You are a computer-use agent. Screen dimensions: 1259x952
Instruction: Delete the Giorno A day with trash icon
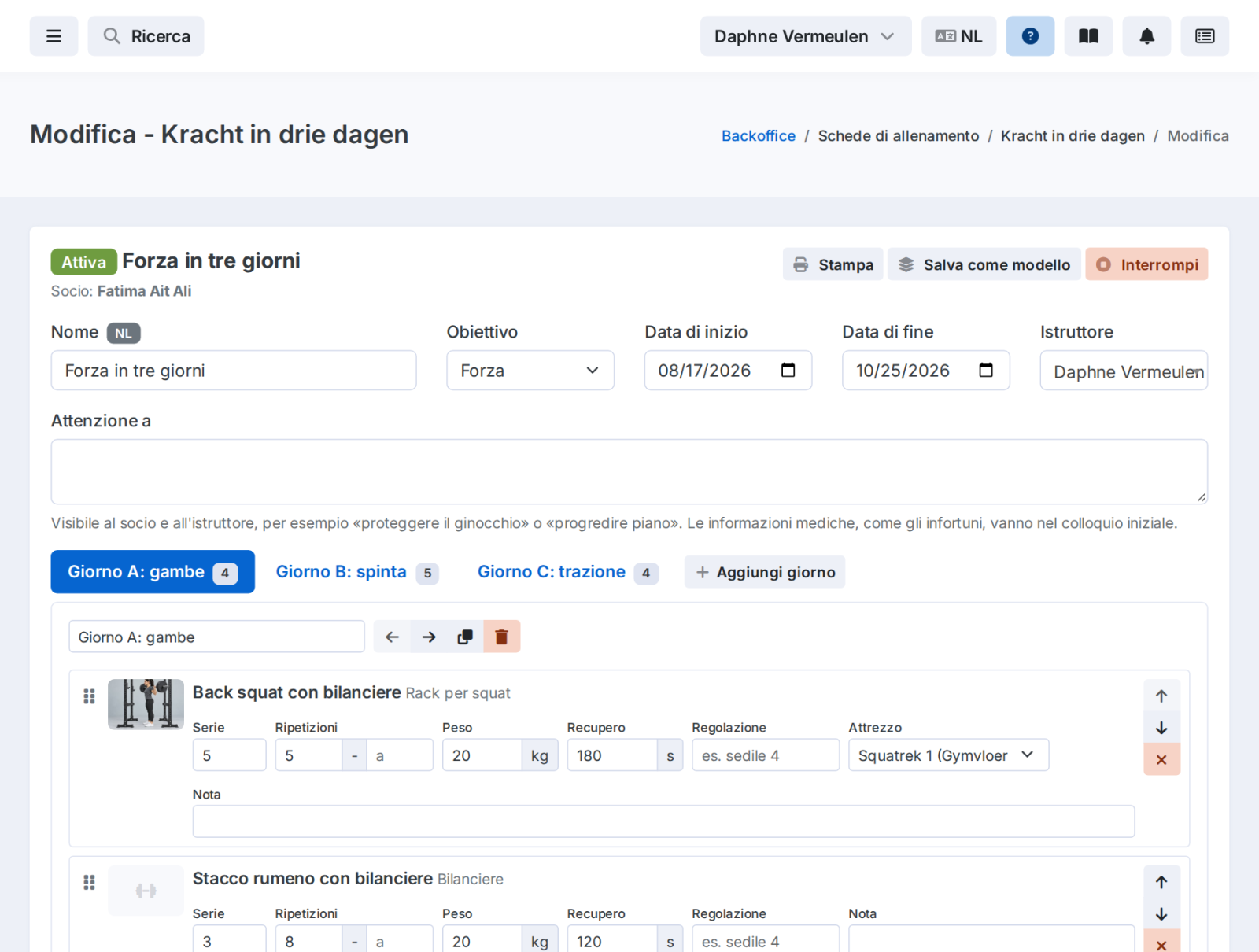pos(502,637)
